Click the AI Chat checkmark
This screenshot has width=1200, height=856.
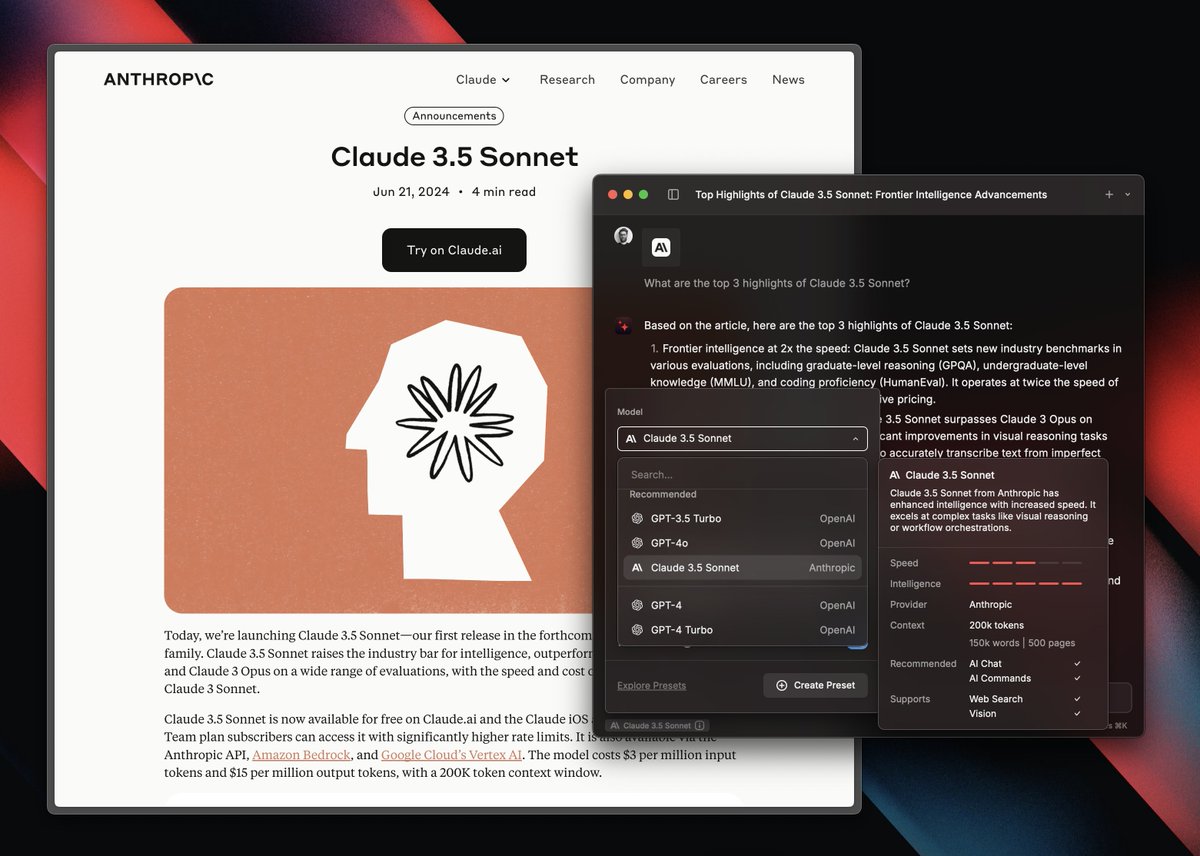pos(1077,664)
